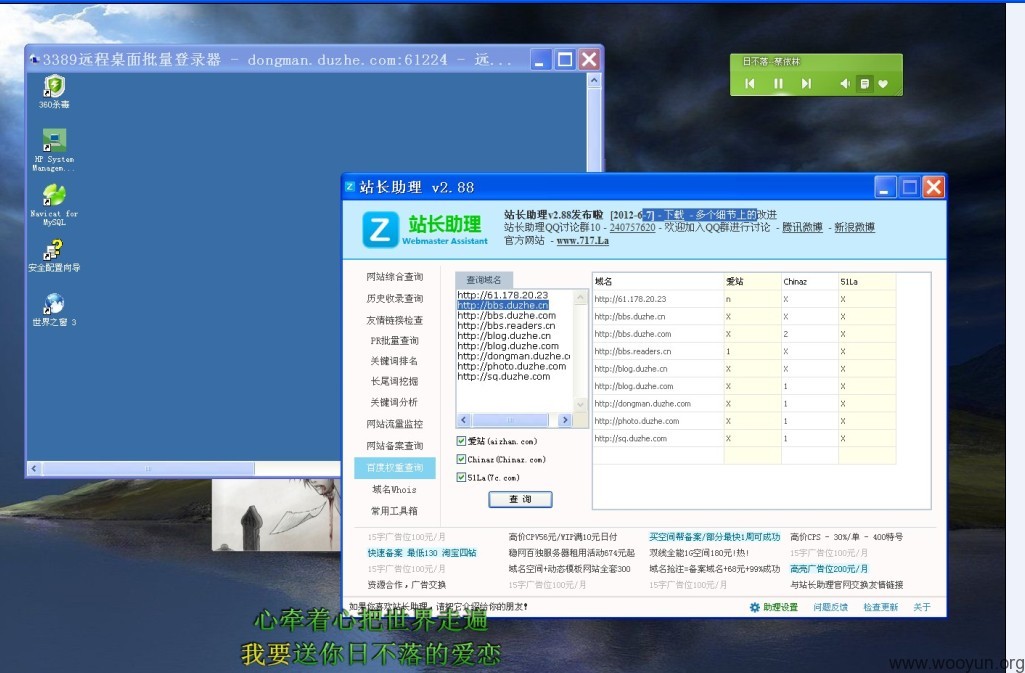Click http://blog.duzhe.cn in the results table
Image resolution: width=1025 pixels, height=673 pixels.
click(x=631, y=369)
